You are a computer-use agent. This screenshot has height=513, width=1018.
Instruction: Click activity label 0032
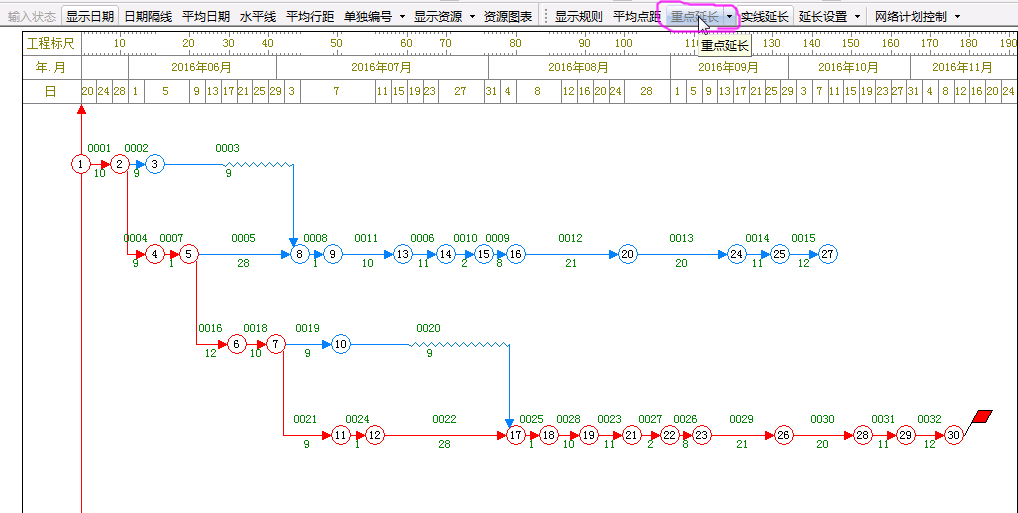(929, 419)
